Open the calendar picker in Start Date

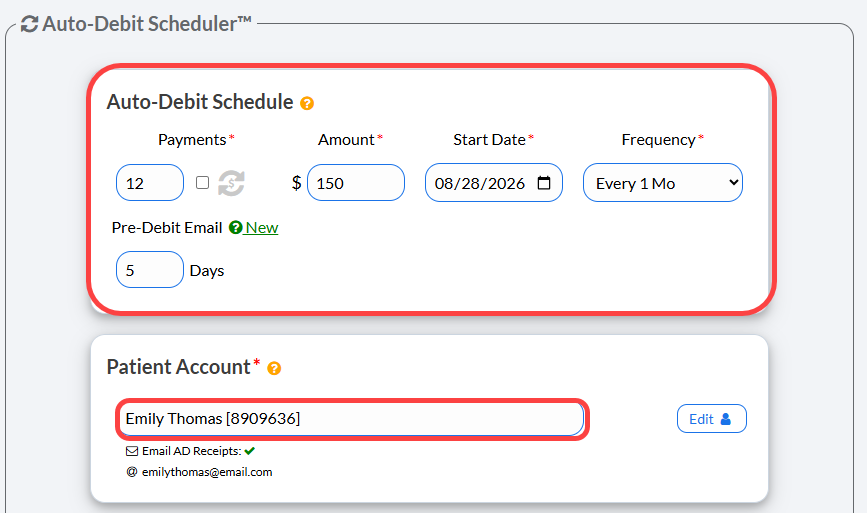point(544,182)
